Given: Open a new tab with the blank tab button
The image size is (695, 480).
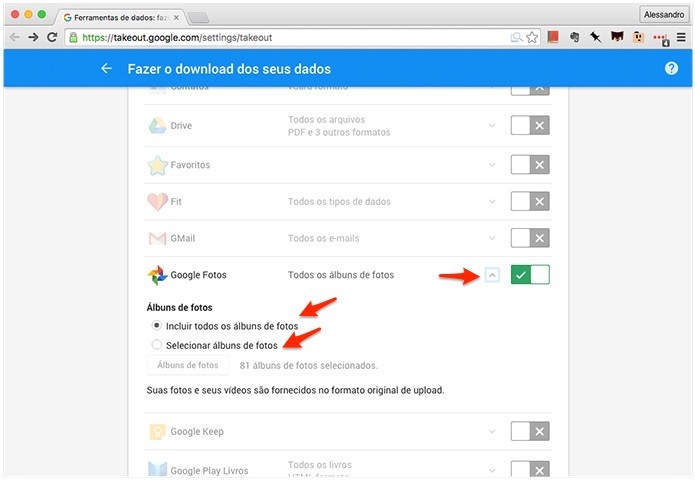Looking at the screenshot, I should (x=198, y=18).
